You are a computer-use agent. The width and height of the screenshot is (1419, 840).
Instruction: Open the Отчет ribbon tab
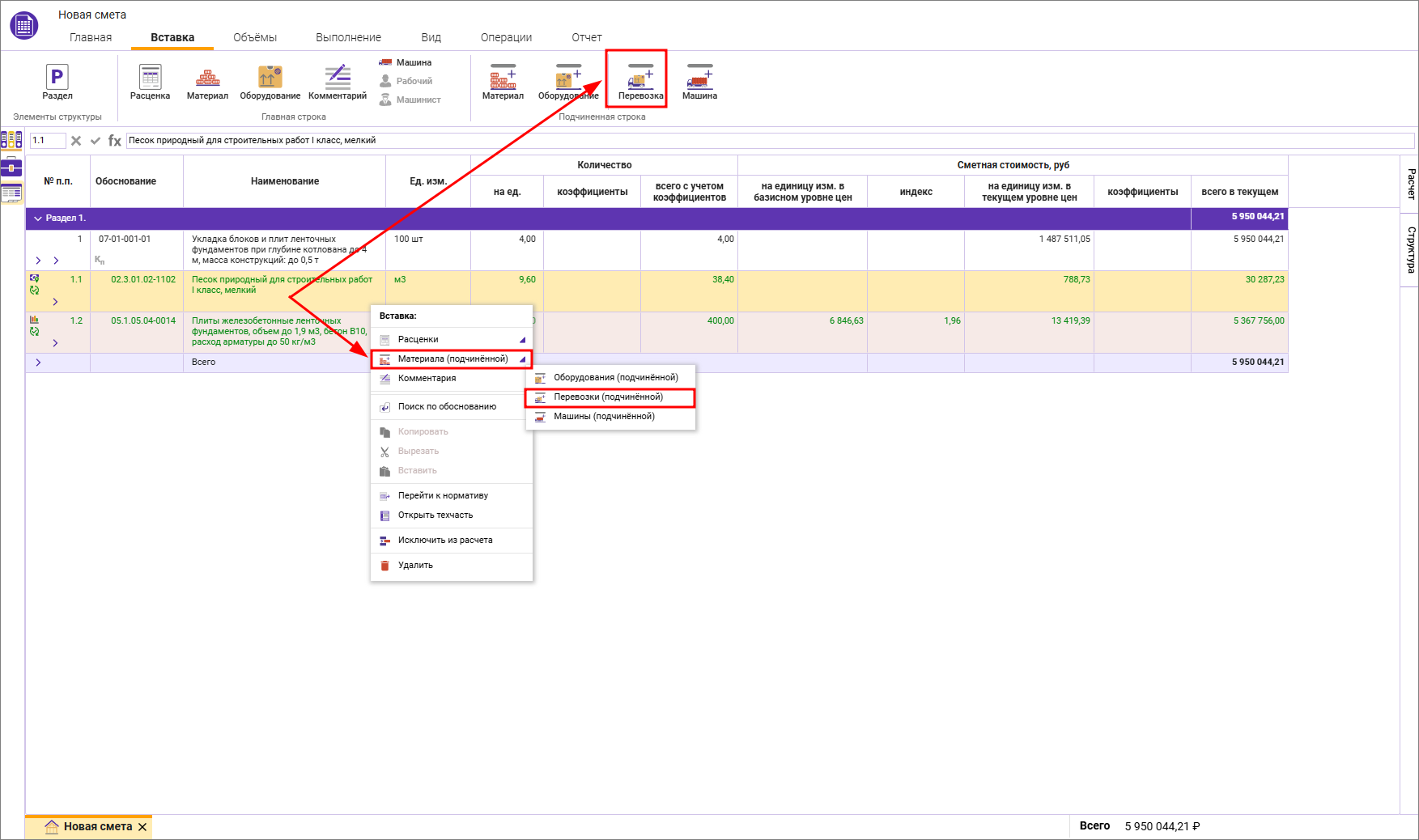pyautogui.click(x=586, y=37)
